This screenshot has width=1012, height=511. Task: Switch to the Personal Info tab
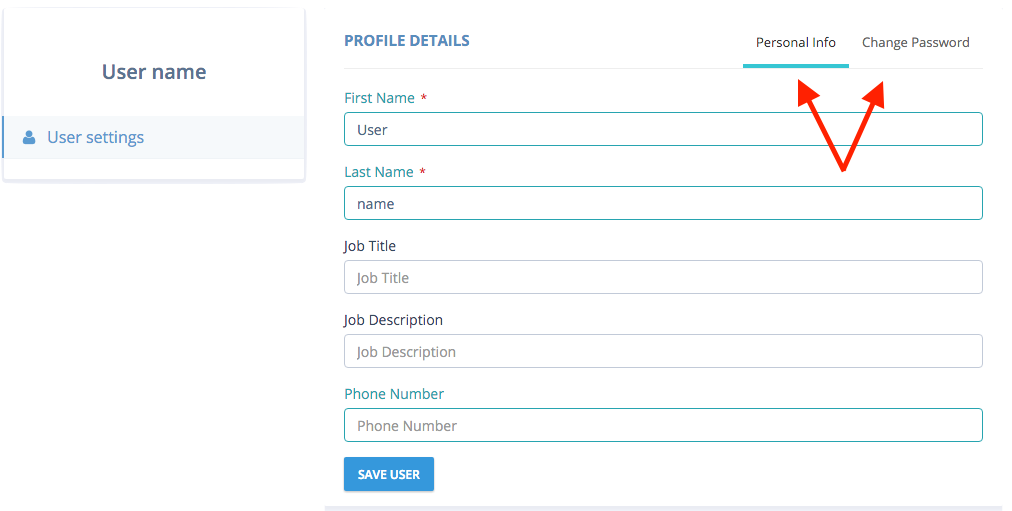[x=796, y=43]
